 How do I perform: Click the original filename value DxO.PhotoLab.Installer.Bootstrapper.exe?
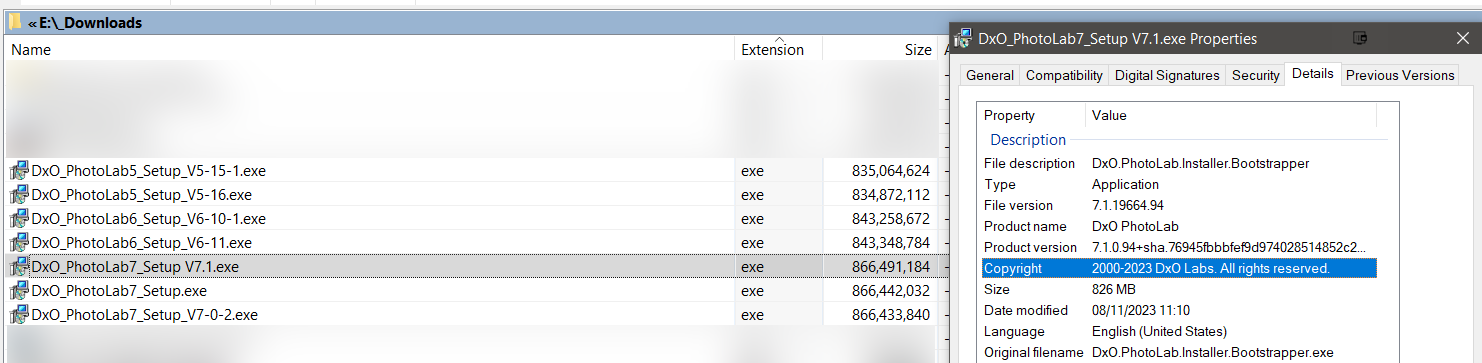click(1212, 352)
